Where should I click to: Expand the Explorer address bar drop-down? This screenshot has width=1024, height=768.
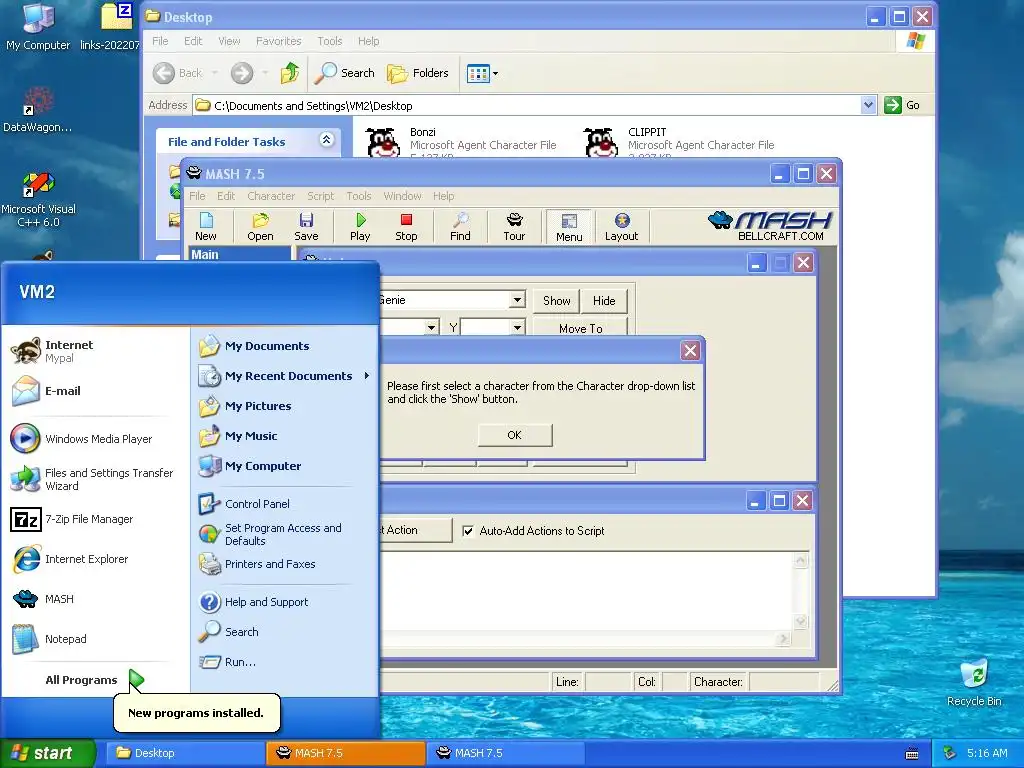point(868,105)
